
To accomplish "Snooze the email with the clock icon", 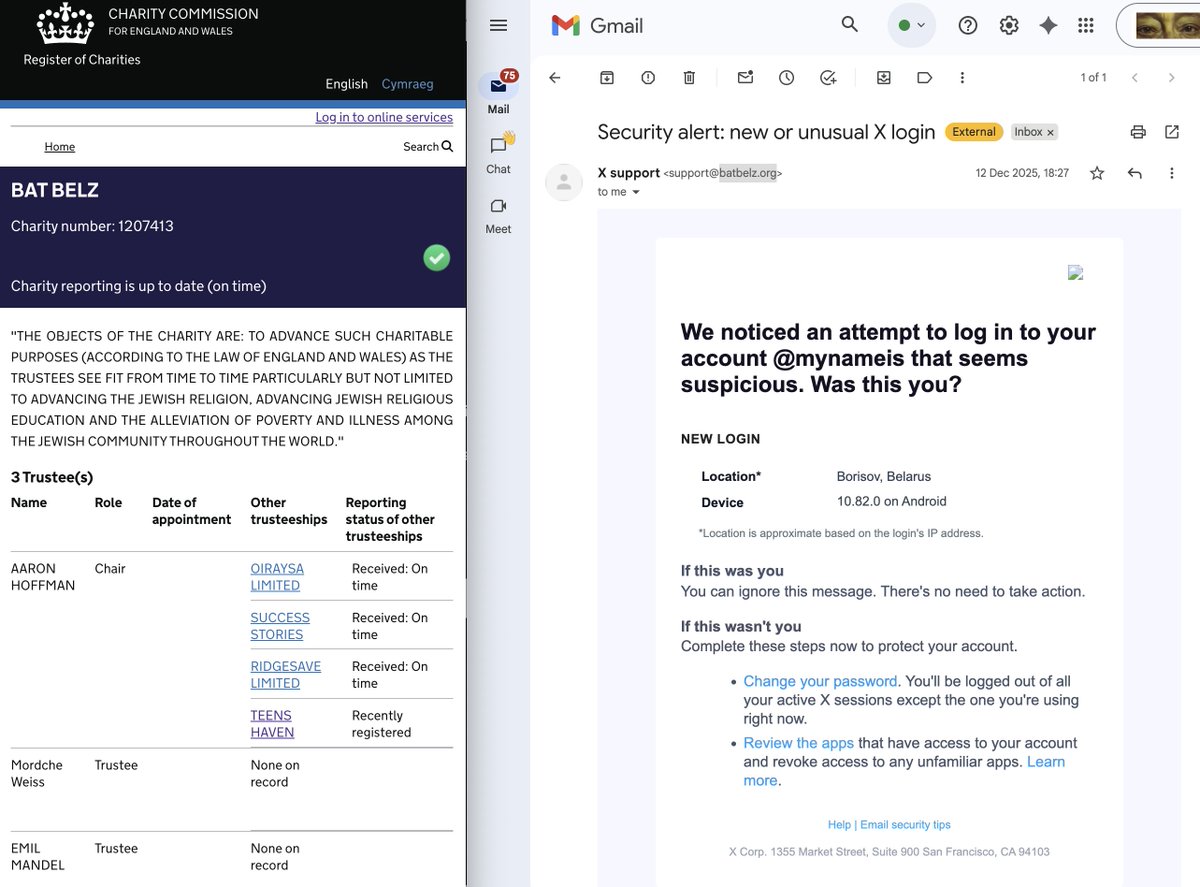I will [786, 77].
